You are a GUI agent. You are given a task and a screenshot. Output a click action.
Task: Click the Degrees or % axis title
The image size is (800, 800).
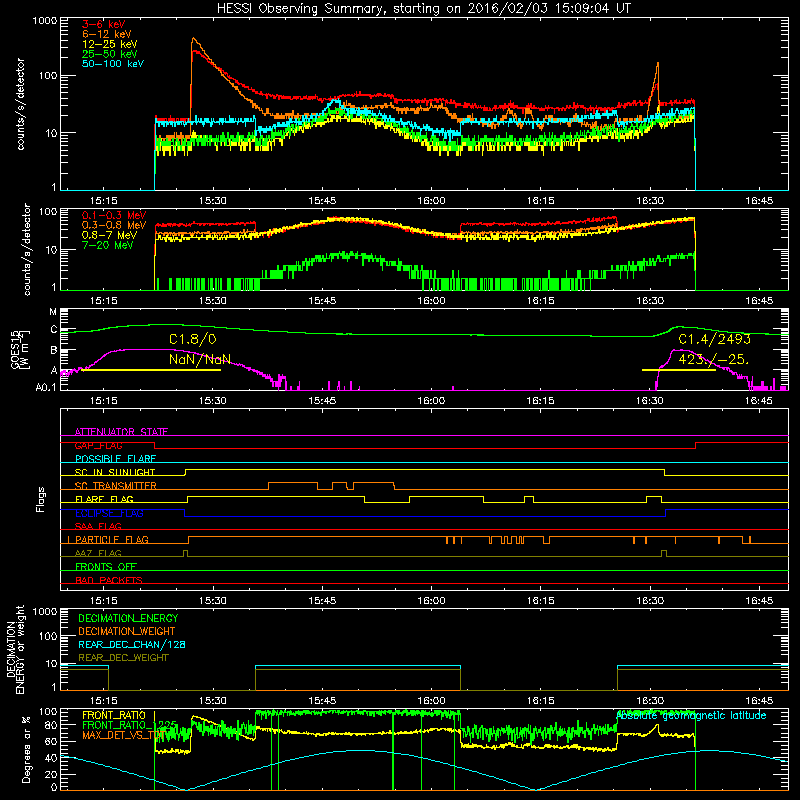(26, 749)
